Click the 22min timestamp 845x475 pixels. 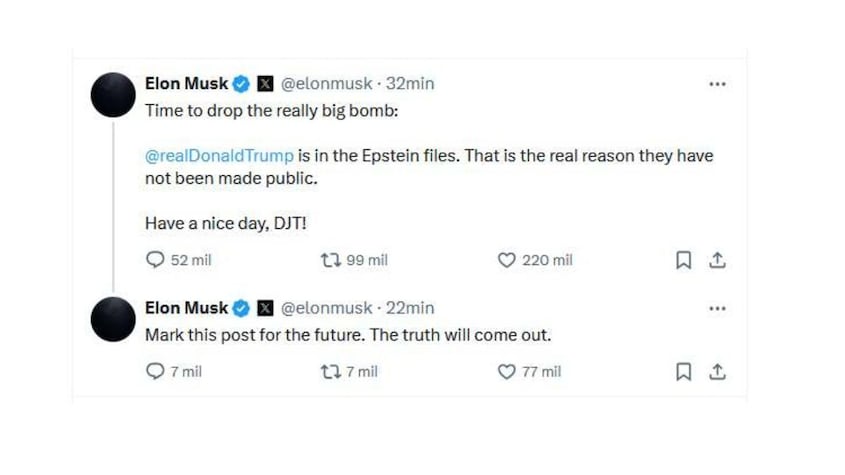(410, 308)
